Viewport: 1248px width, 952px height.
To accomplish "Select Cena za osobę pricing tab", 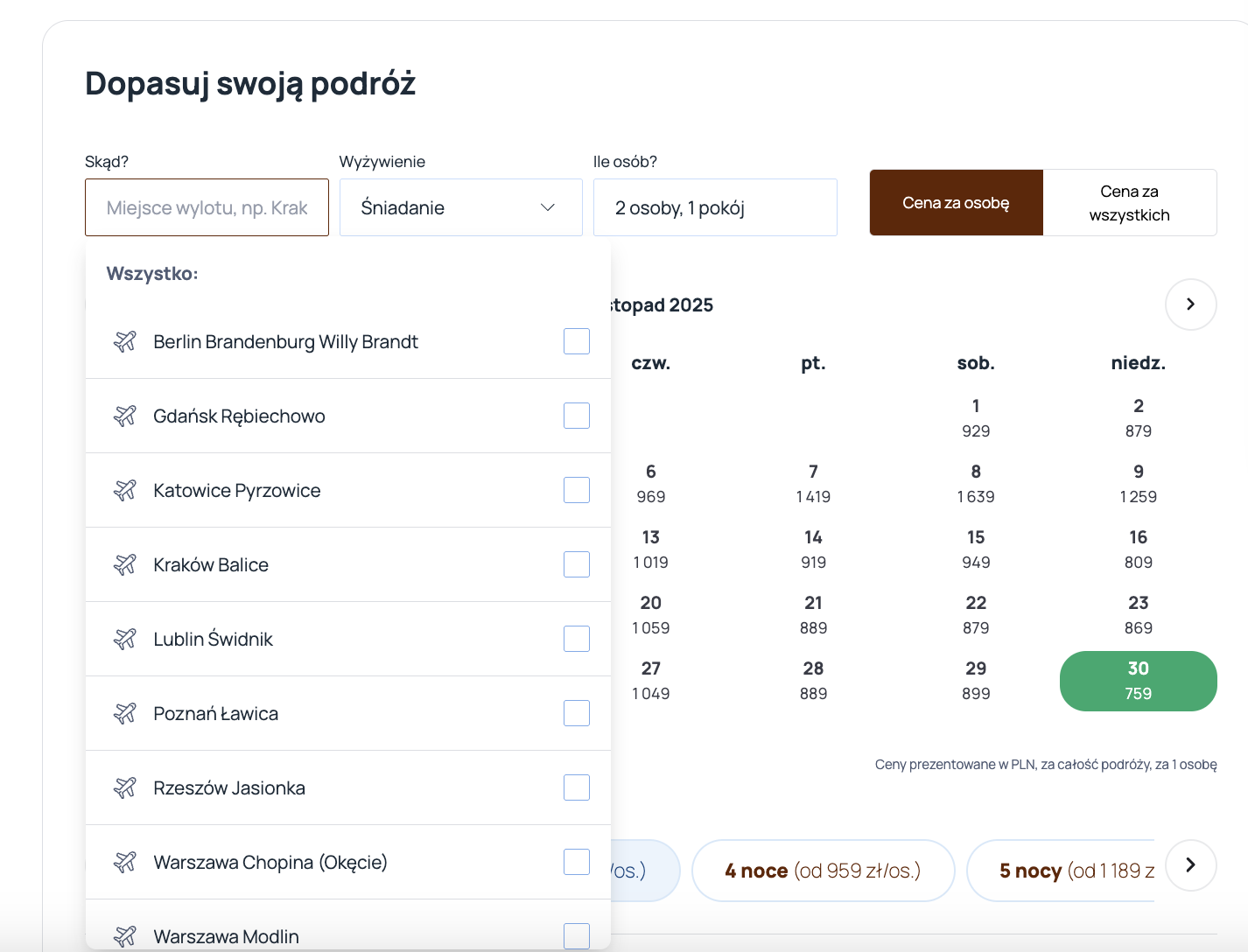I will point(957,203).
